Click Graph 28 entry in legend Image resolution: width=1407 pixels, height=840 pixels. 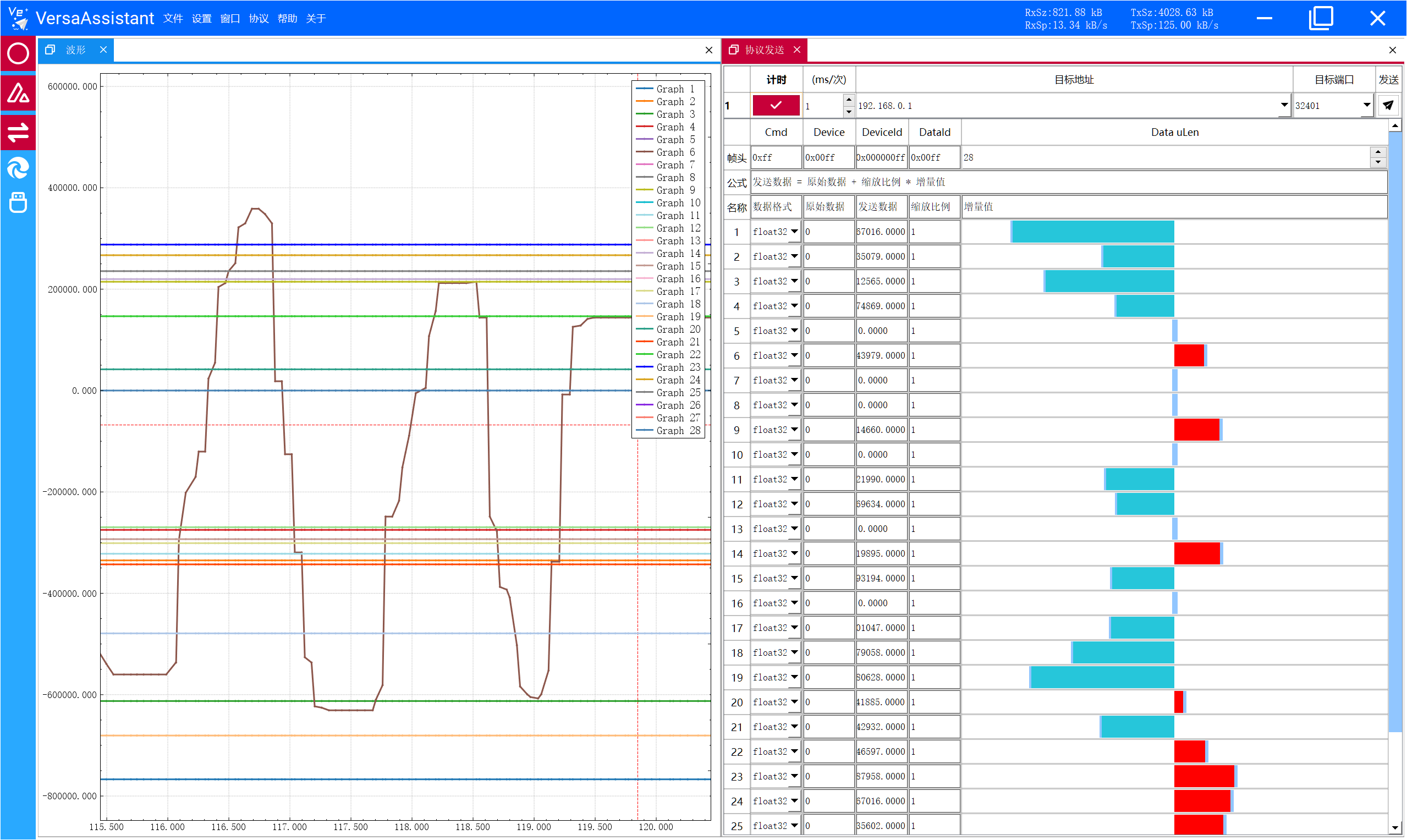point(668,431)
